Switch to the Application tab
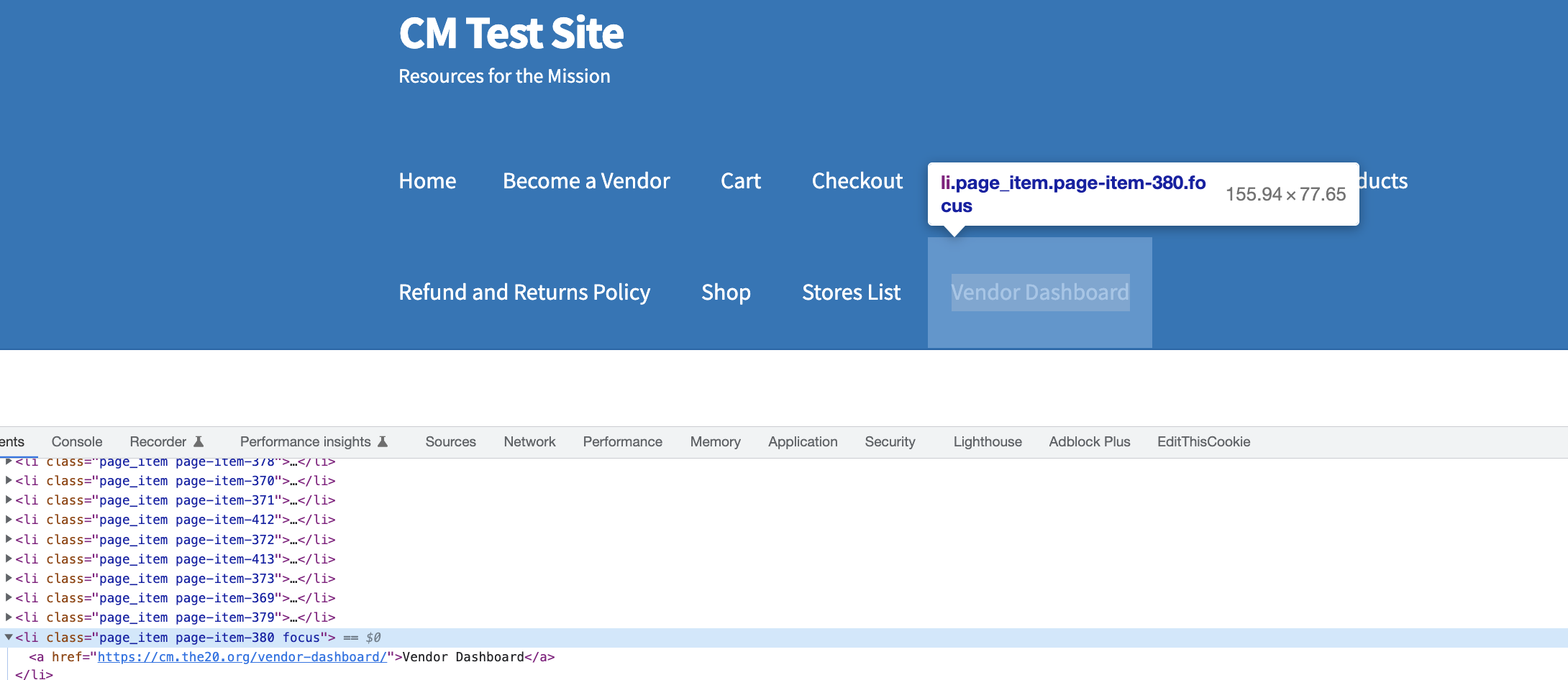Viewport: 1568px width, 680px height. [803, 441]
